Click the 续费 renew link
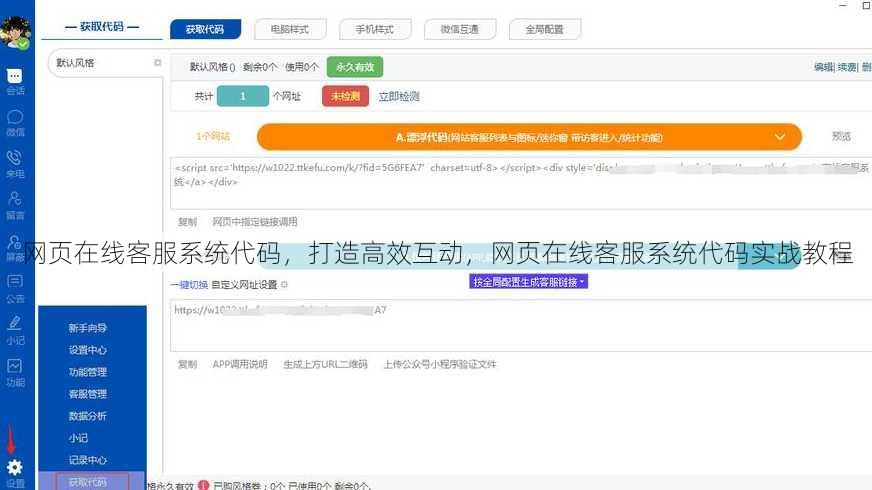Viewport: 872px width, 490px height. click(847, 67)
